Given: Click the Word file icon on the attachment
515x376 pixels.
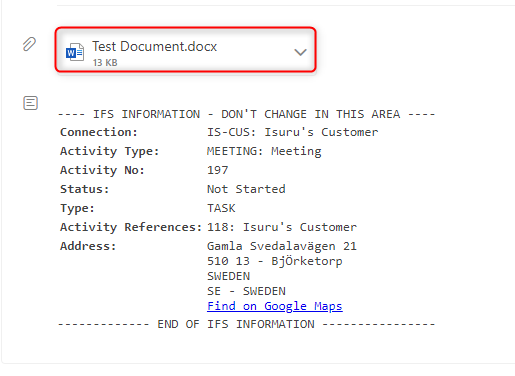Looking at the screenshot, I should [x=75, y=52].
